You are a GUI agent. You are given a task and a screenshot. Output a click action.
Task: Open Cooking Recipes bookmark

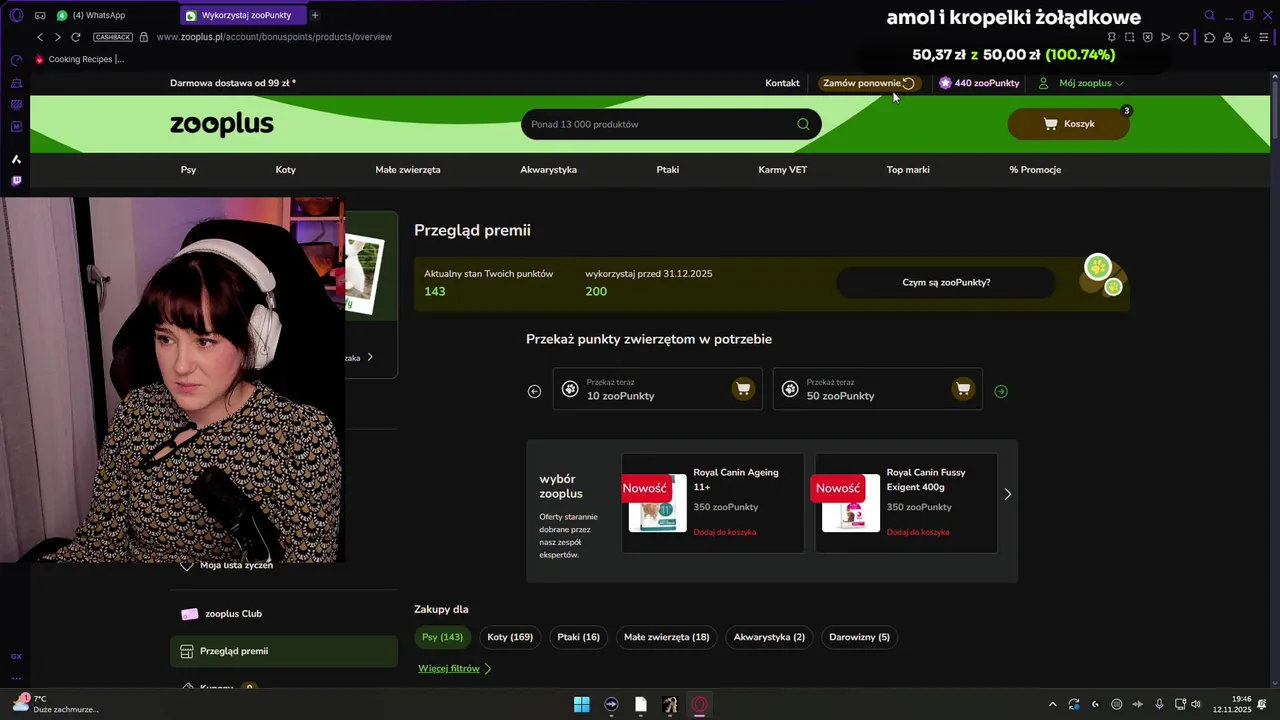click(80, 59)
